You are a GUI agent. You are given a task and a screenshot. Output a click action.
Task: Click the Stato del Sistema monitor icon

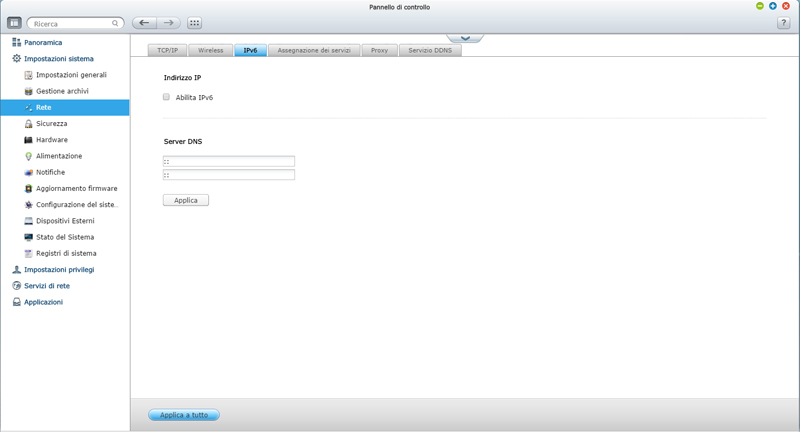pos(28,237)
